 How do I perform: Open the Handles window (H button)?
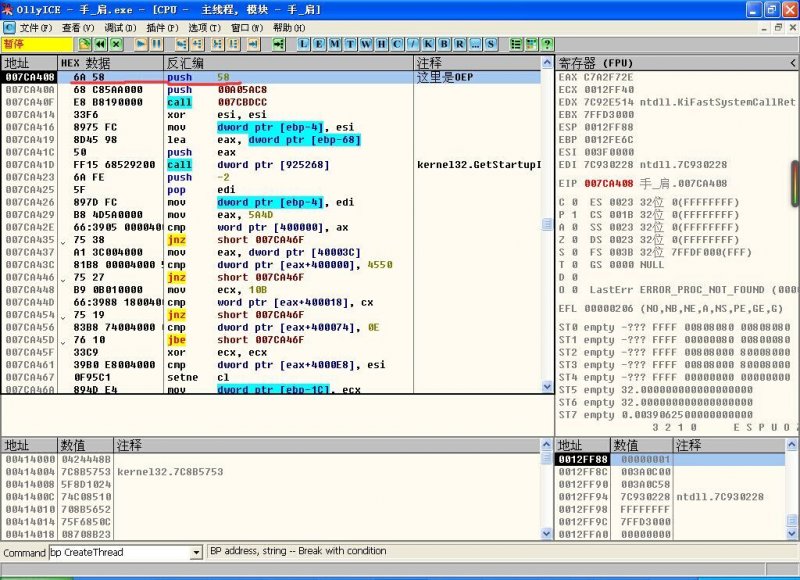(381, 44)
